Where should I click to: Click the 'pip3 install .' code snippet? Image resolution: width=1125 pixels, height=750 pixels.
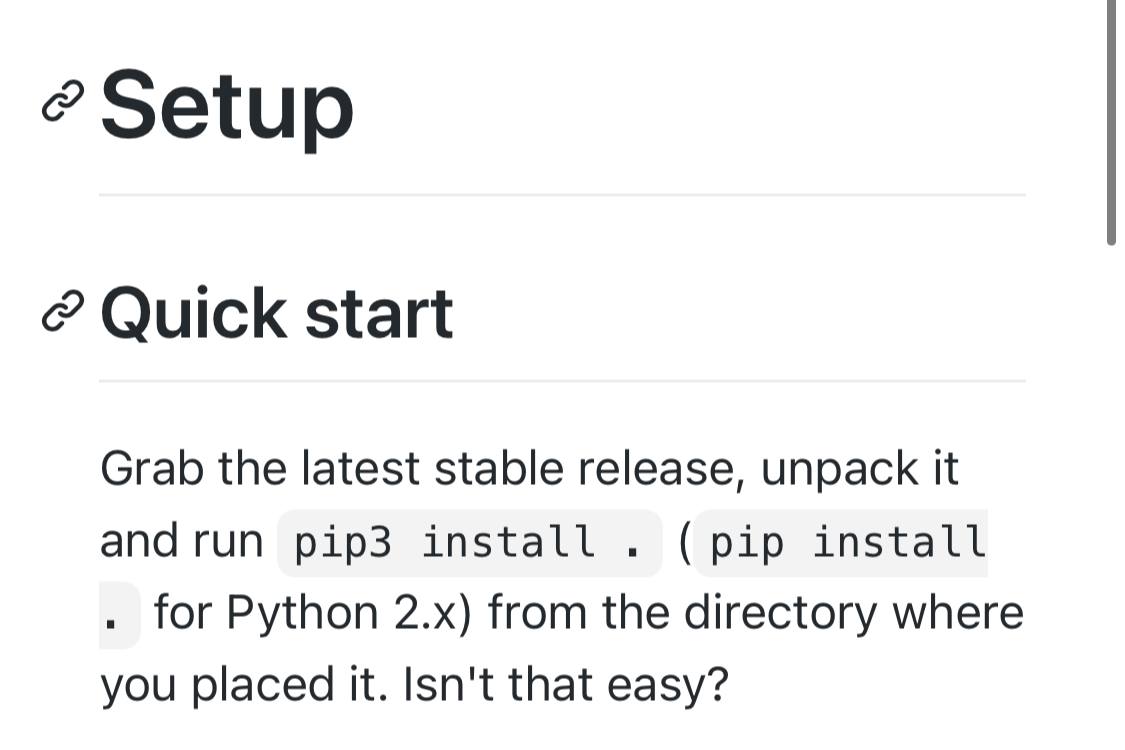tap(470, 543)
